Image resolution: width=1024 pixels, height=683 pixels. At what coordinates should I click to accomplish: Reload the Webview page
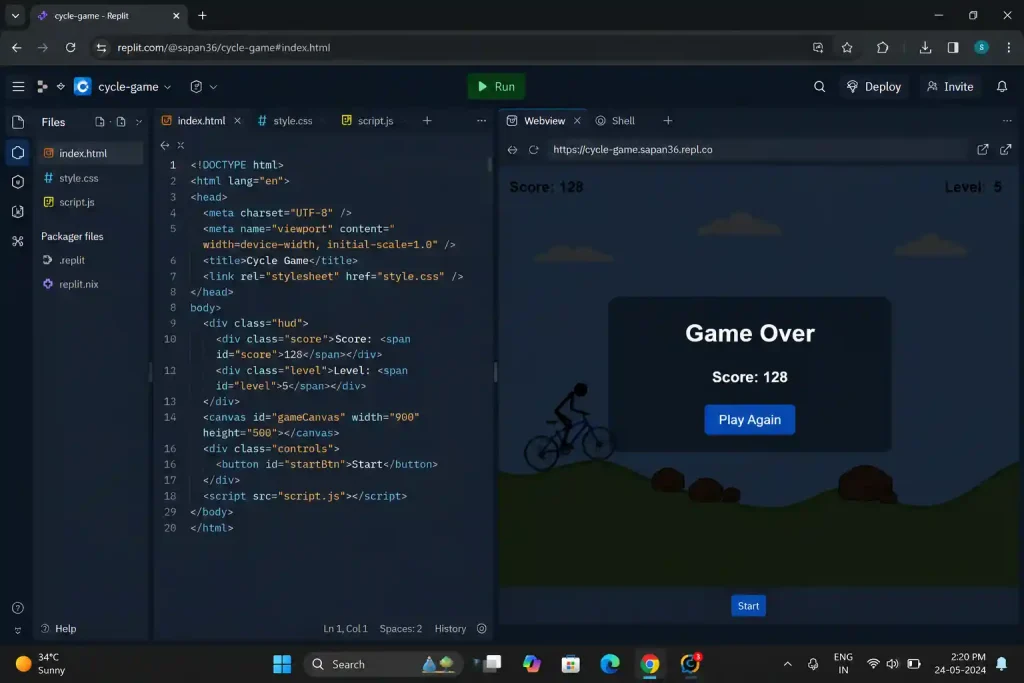click(x=534, y=150)
